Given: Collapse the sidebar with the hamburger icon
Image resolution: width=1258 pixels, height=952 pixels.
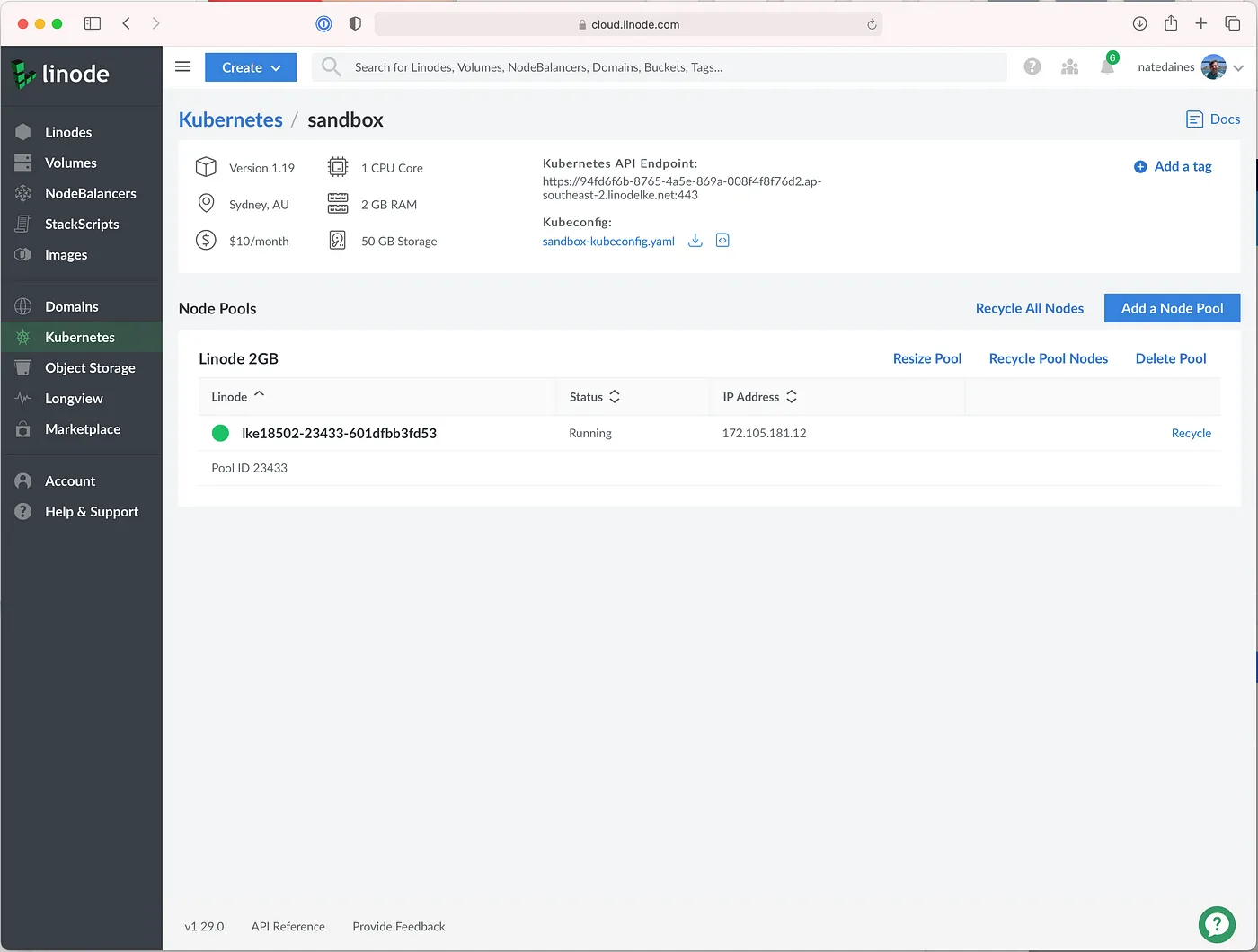Looking at the screenshot, I should click(183, 66).
